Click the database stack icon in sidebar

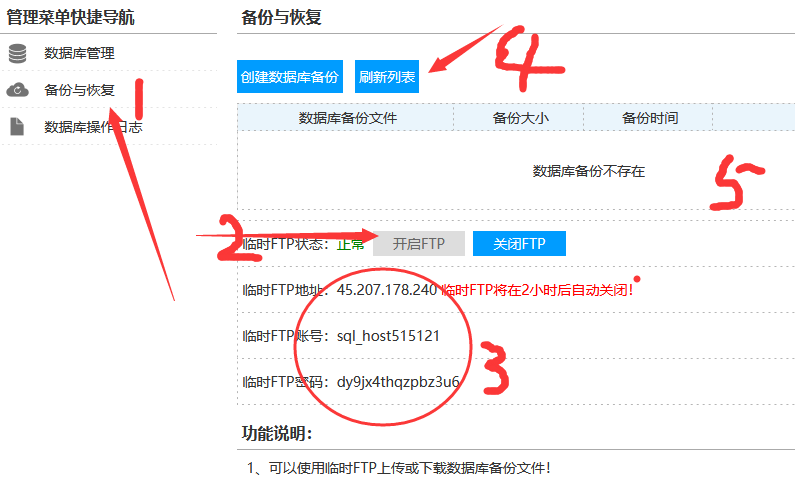pos(17,54)
